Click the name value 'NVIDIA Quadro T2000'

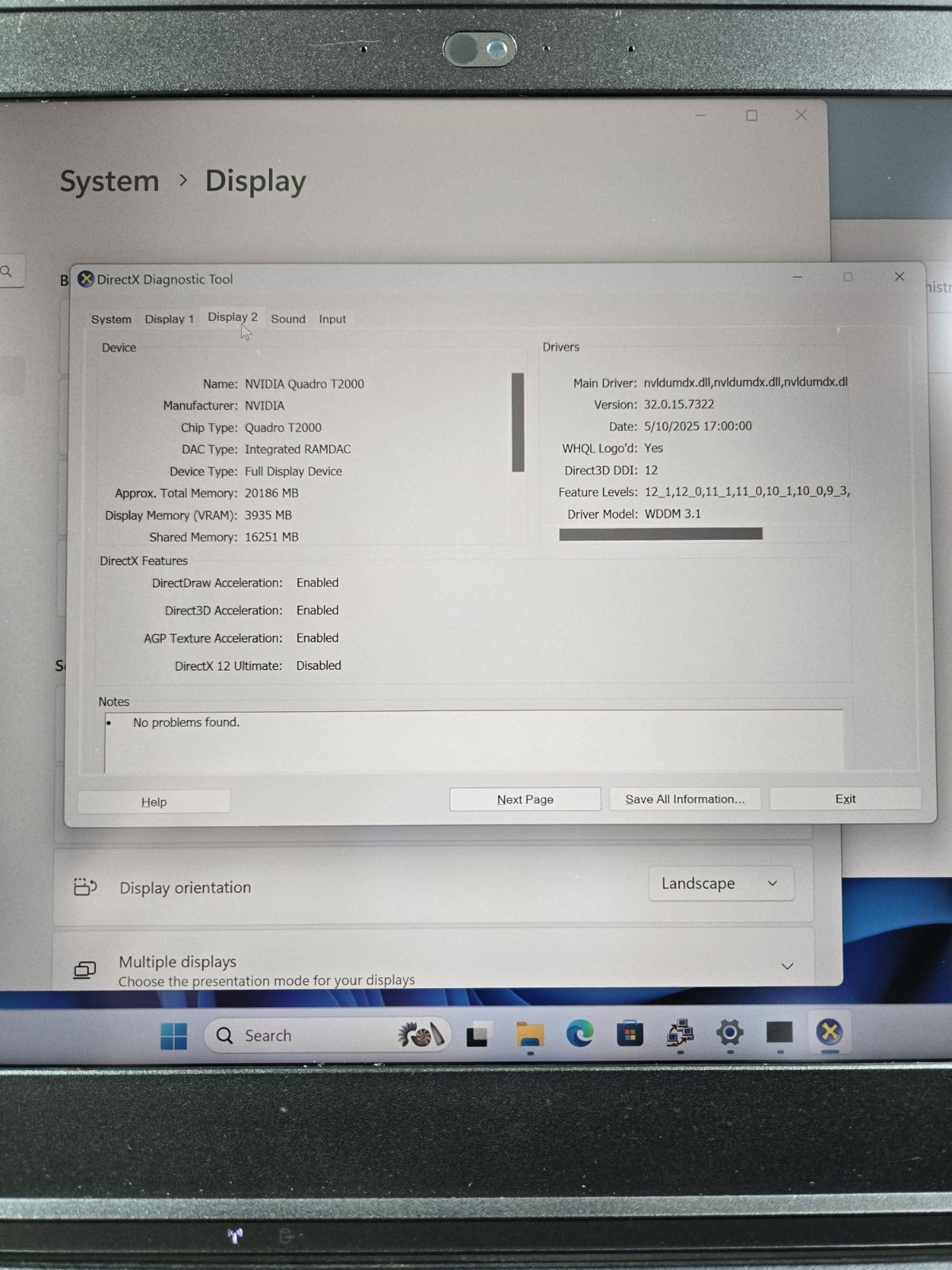(305, 383)
